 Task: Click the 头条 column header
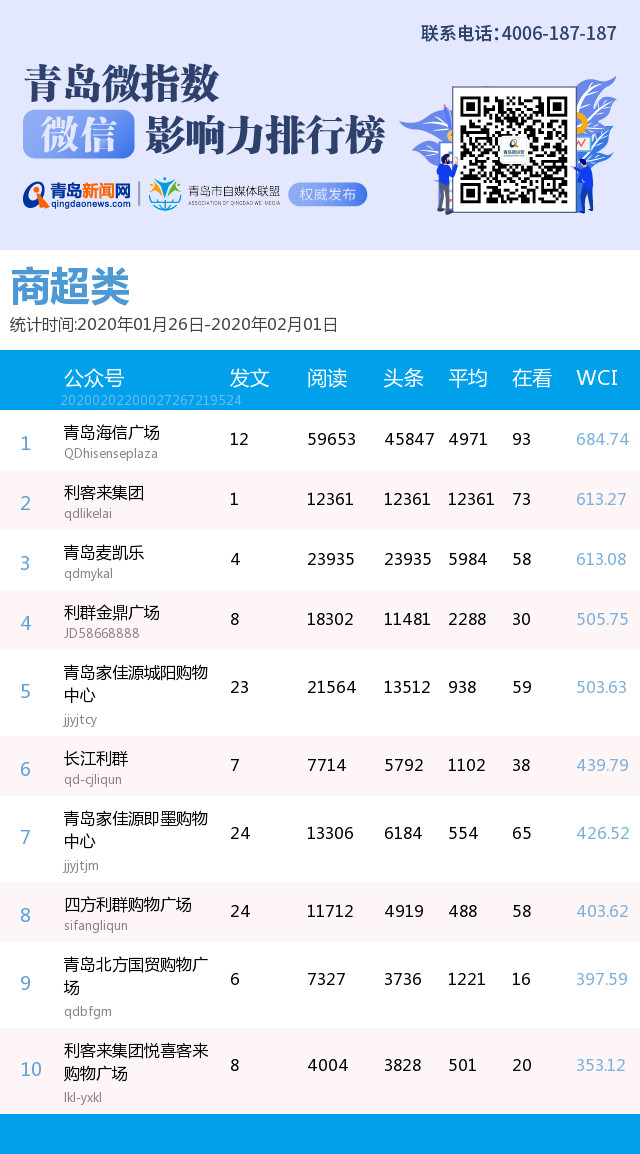click(404, 378)
